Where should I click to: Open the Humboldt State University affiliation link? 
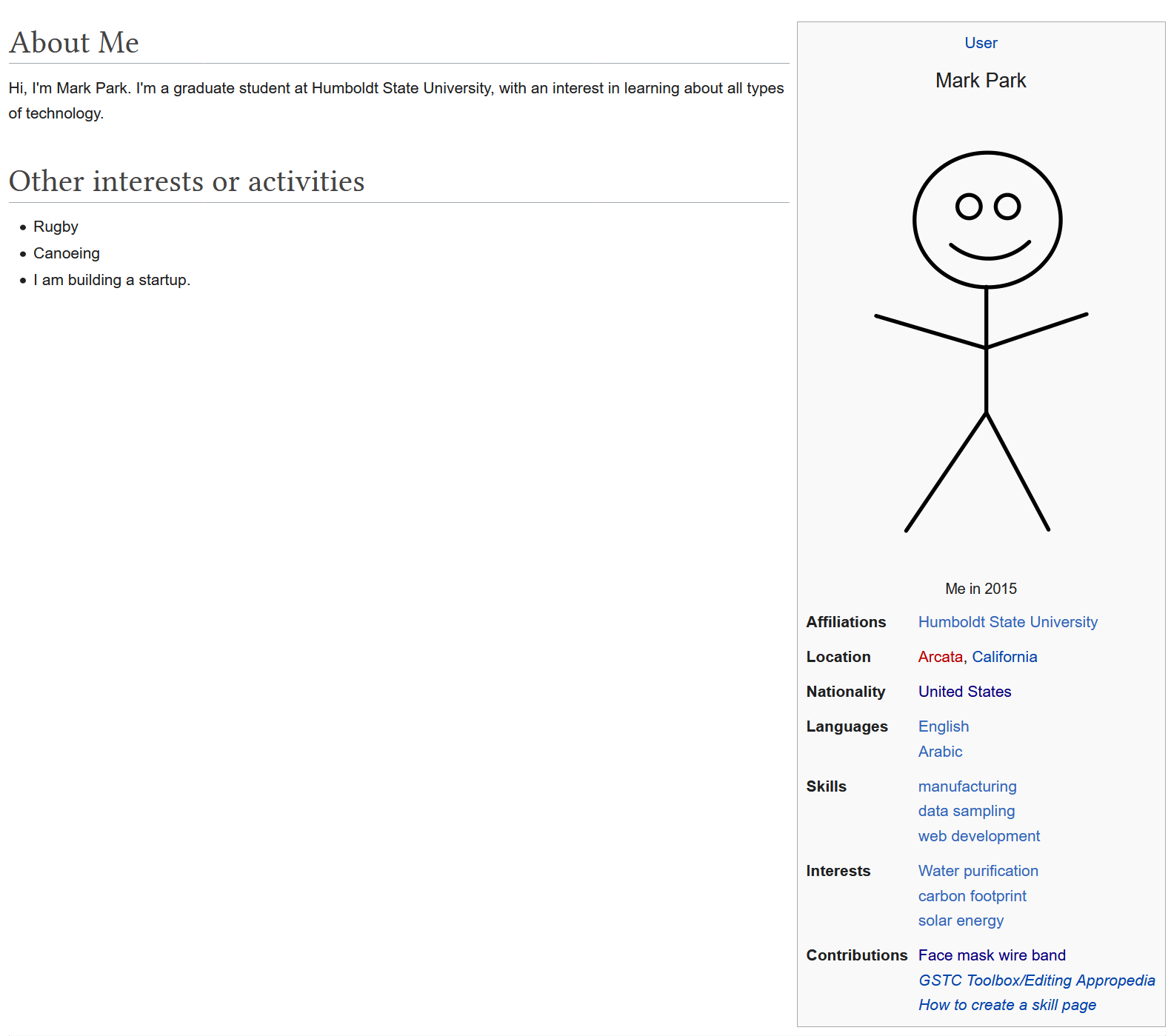click(x=1007, y=622)
